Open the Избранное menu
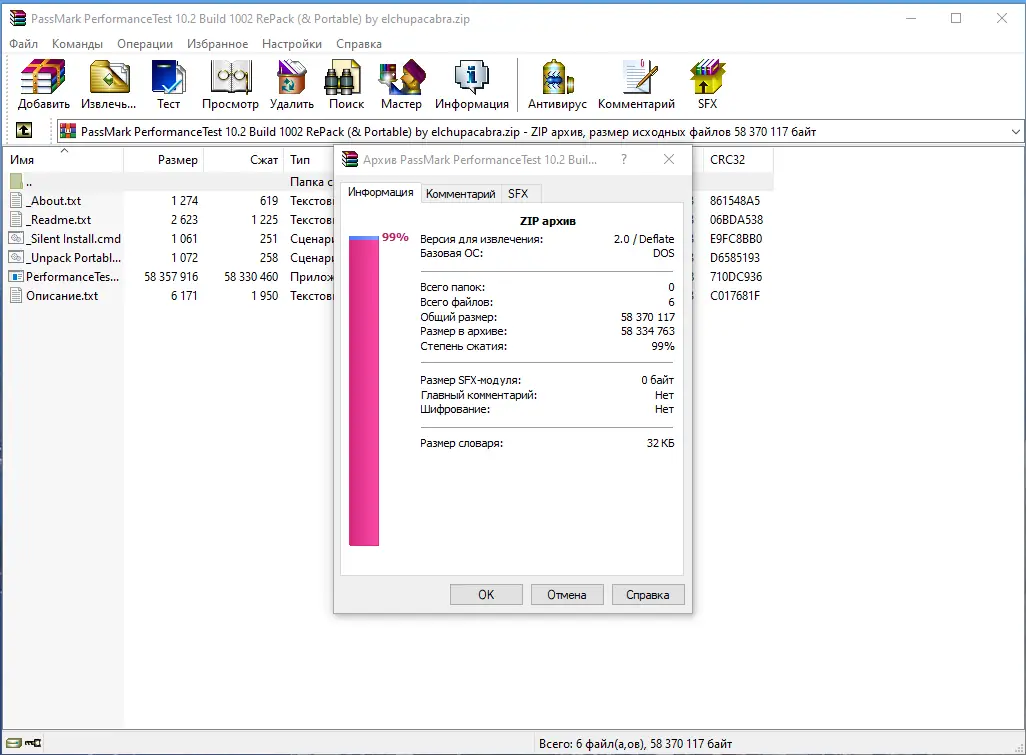1026x755 pixels. tap(217, 44)
